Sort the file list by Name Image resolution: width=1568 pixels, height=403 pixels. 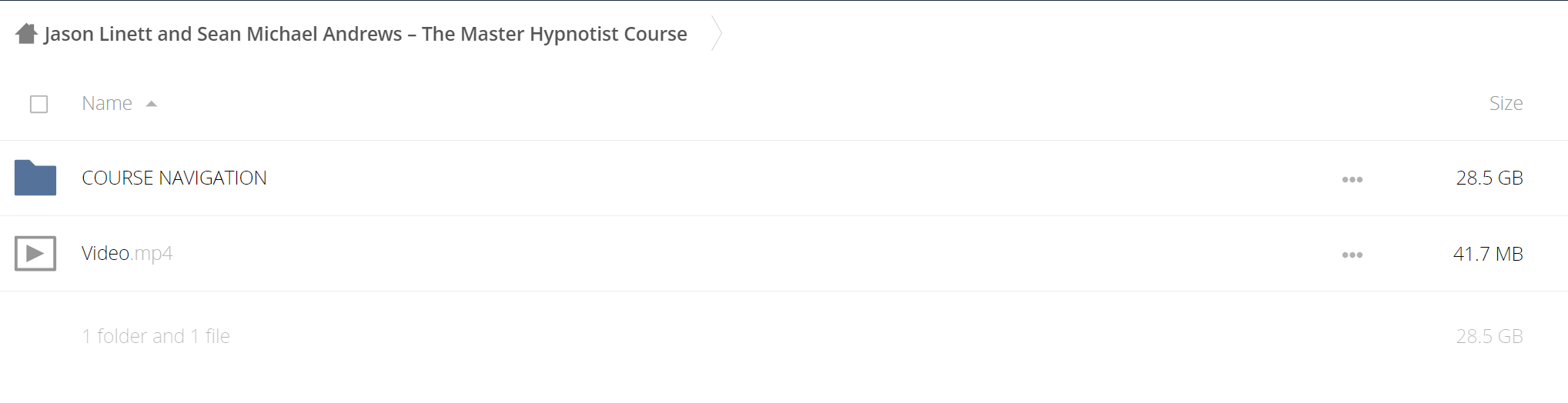tap(107, 103)
